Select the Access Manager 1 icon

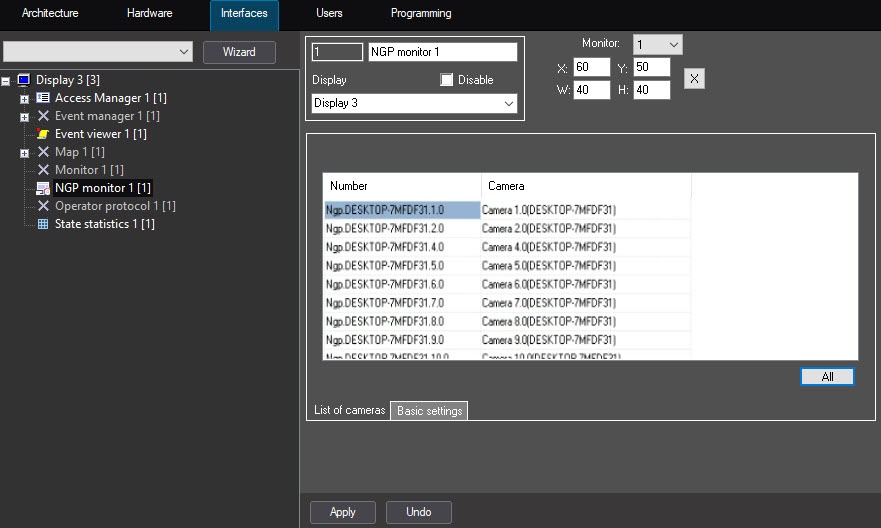tap(43, 98)
